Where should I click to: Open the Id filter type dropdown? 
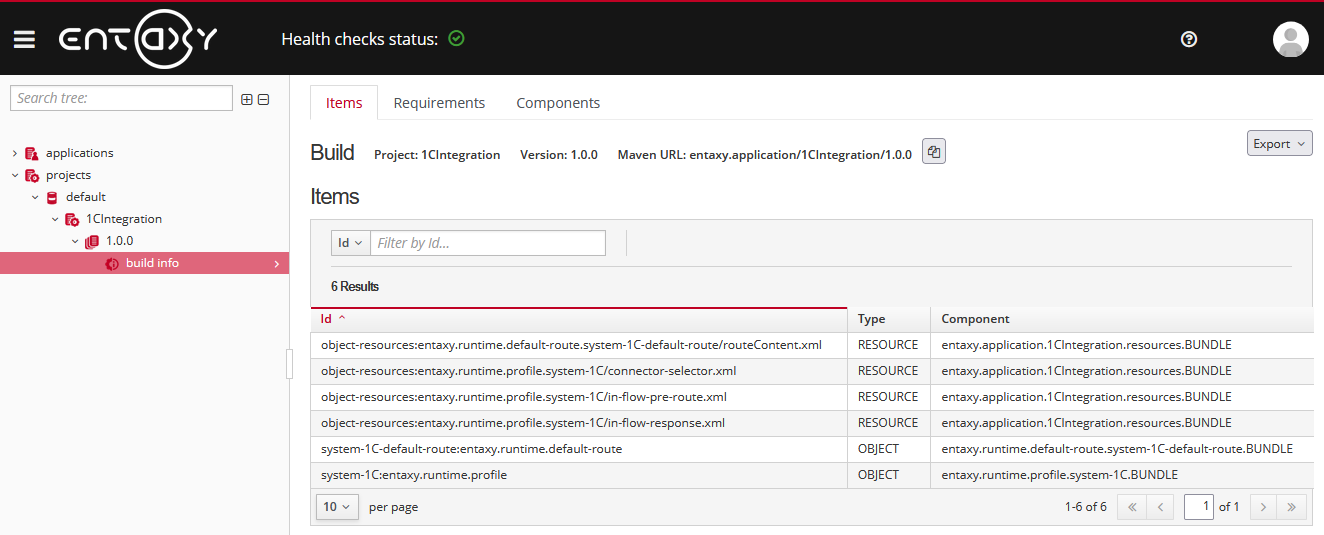click(x=350, y=243)
